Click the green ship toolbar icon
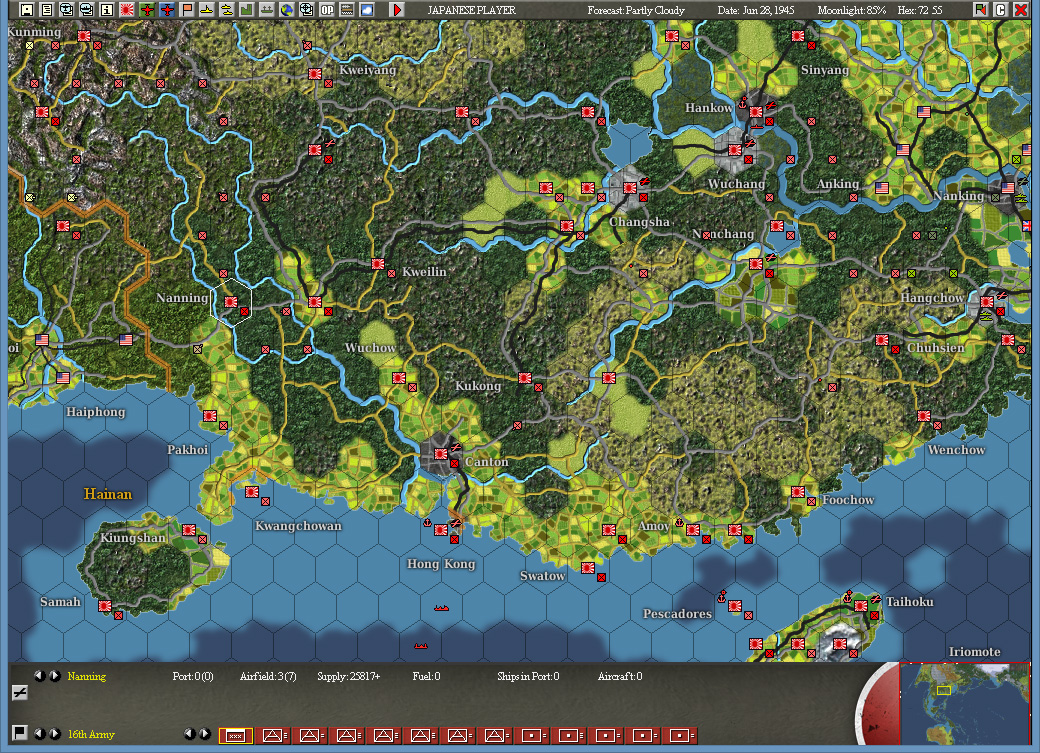 click(x=267, y=9)
